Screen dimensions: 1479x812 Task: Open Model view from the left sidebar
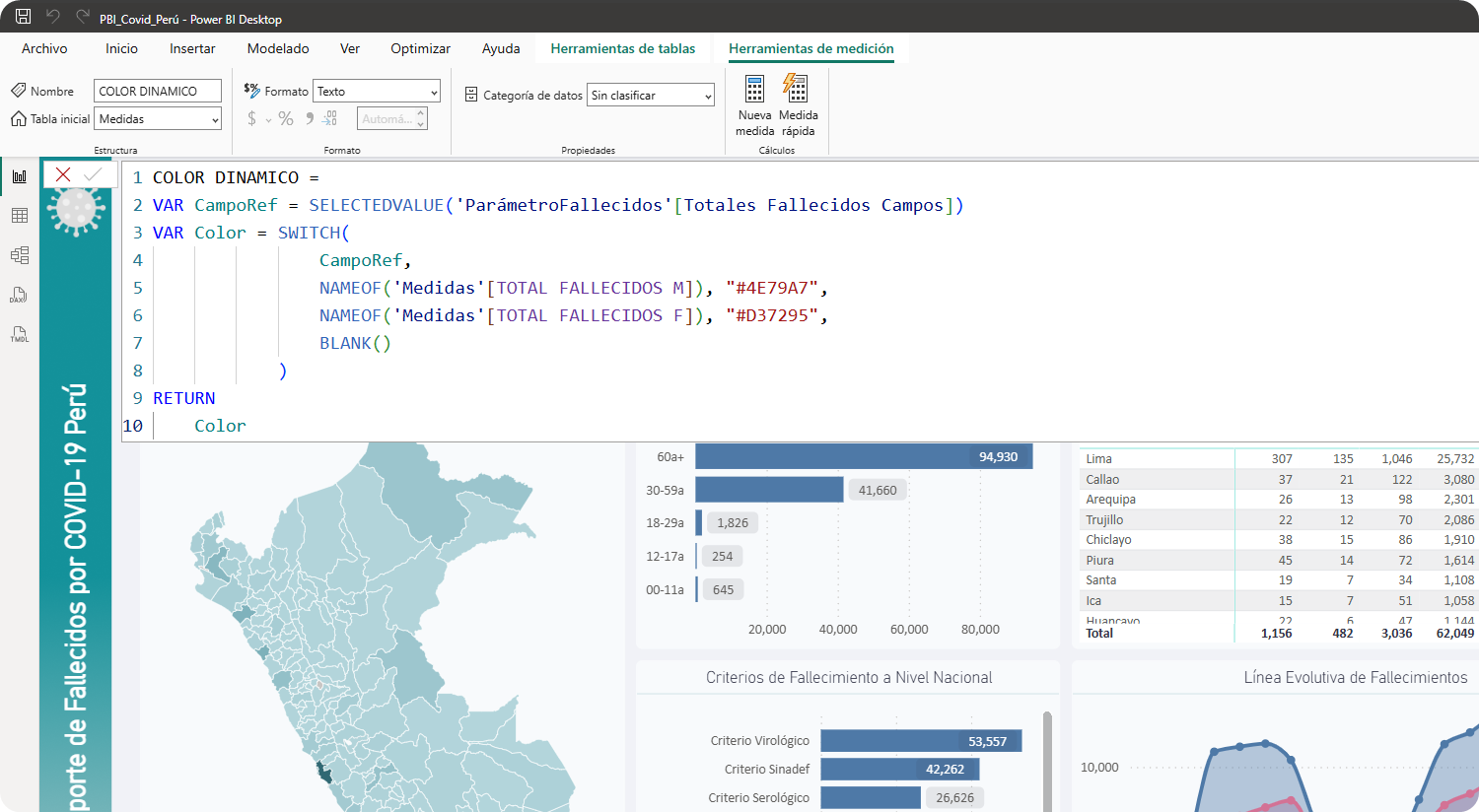pyautogui.click(x=20, y=255)
